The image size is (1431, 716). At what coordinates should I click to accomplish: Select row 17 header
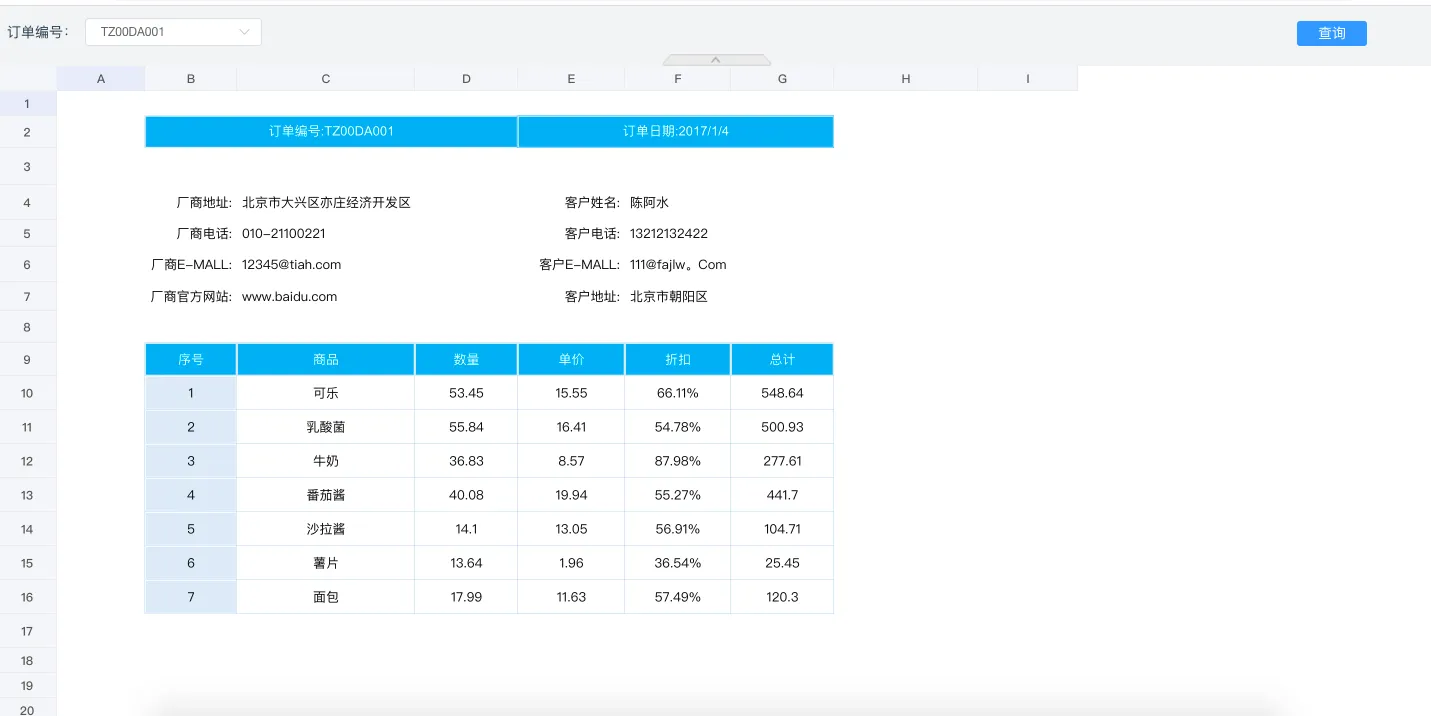pos(27,631)
